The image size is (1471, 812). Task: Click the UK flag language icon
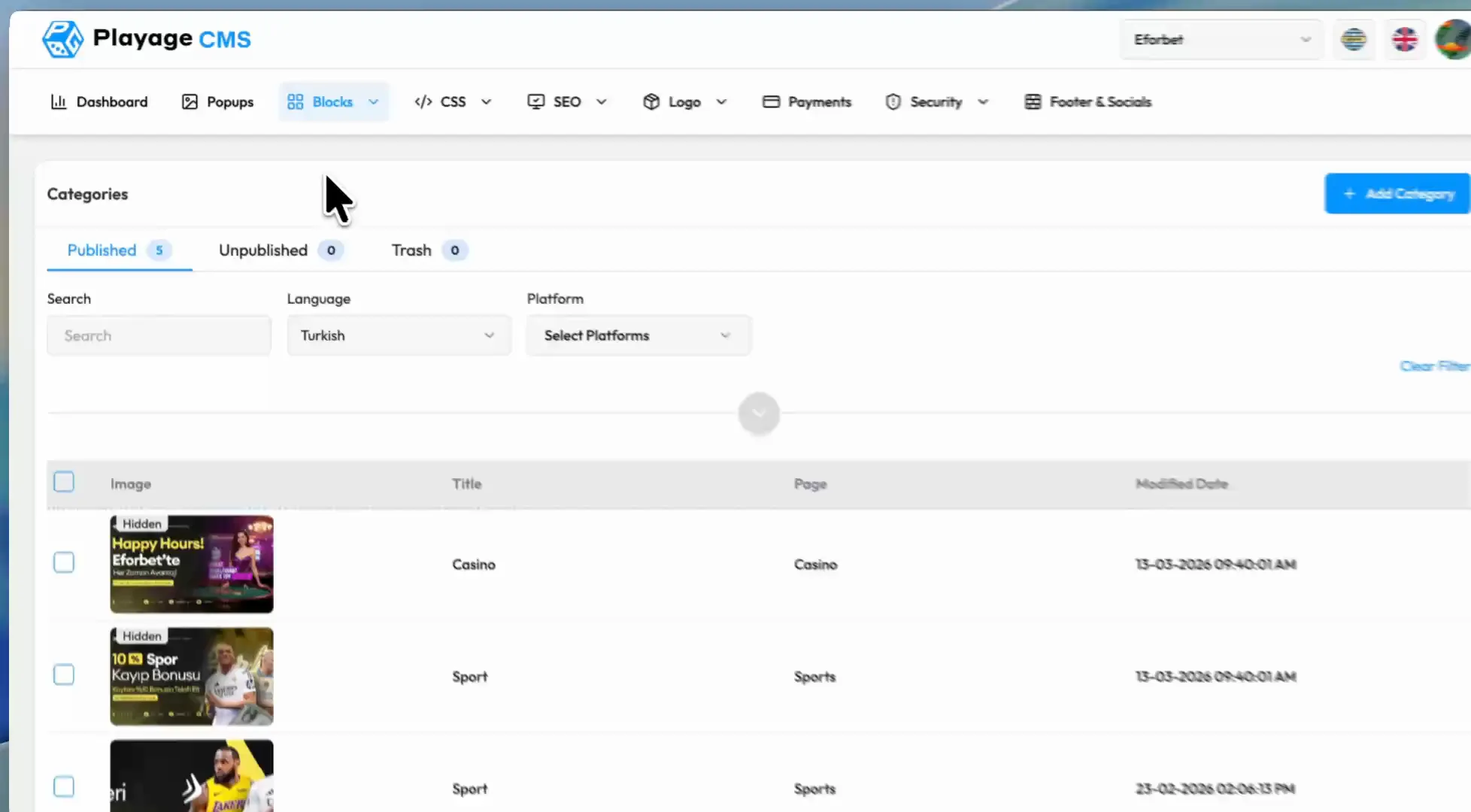pyautogui.click(x=1404, y=39)
